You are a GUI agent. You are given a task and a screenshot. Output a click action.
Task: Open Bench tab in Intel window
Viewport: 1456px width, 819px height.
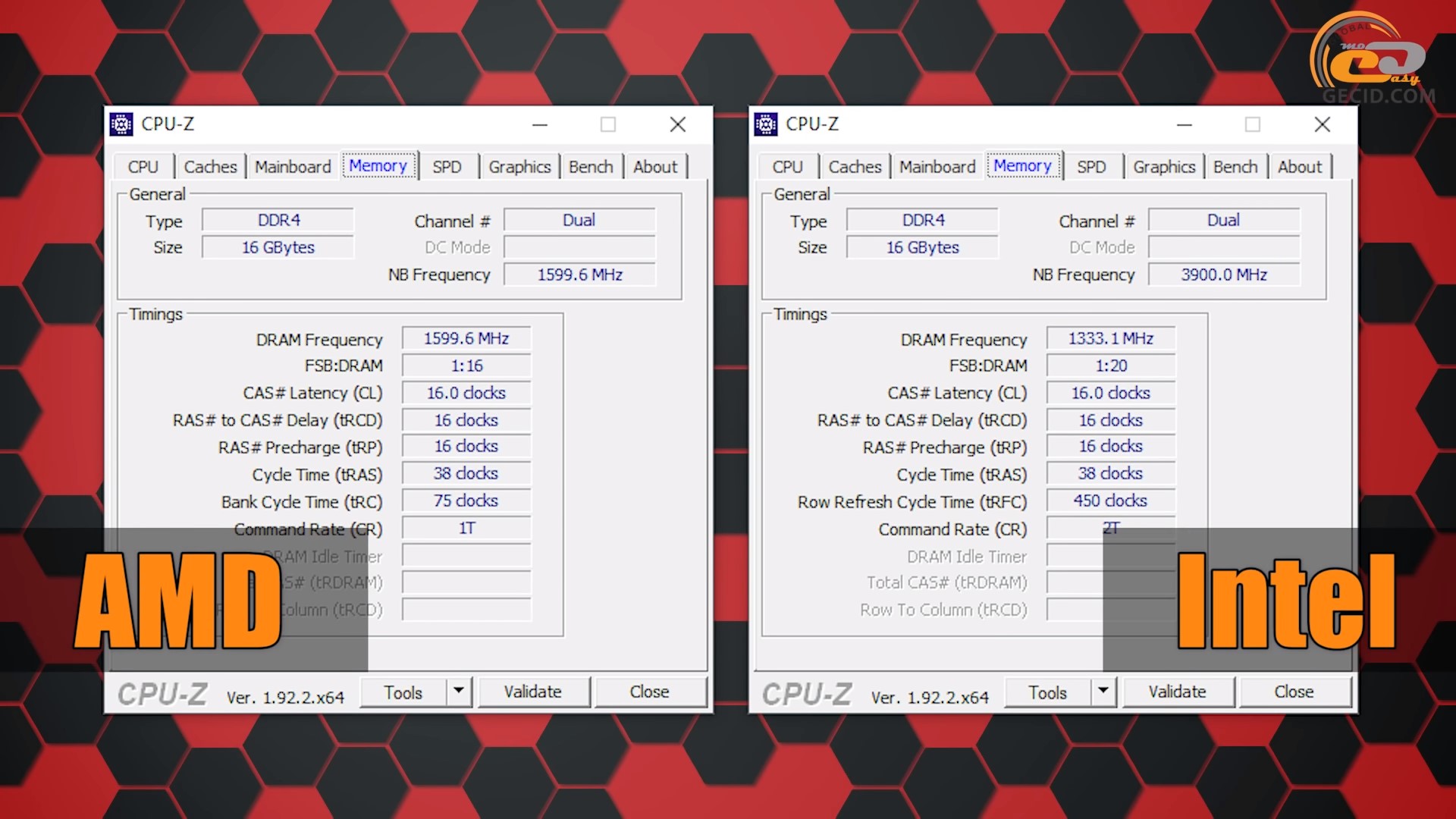1235,167
